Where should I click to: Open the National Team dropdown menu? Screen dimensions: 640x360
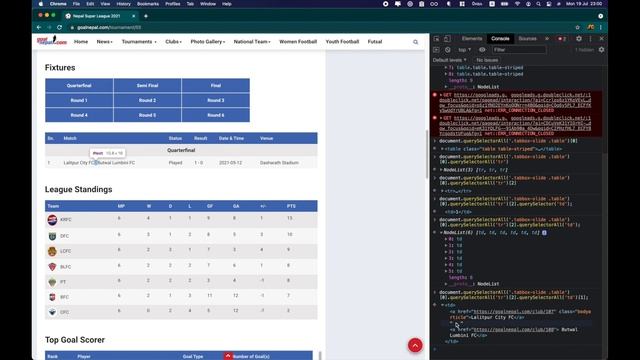pos(252,42)
